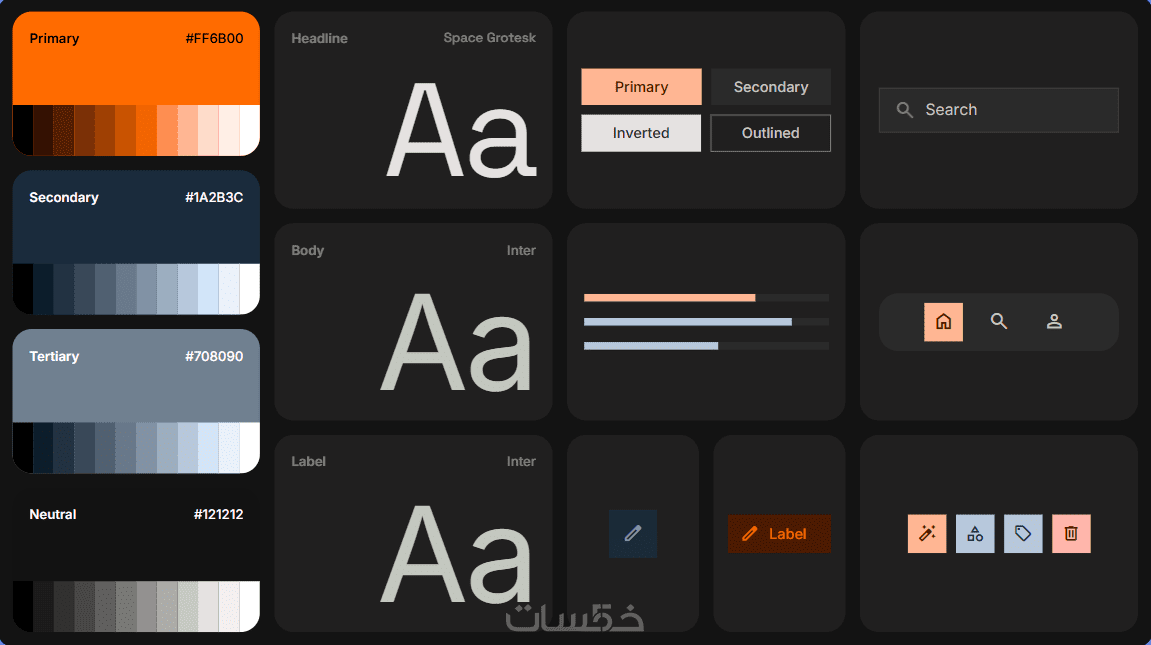The width and height of the screenshot is (1151, 645).
Task: Click the dark blue pencil edit button
Action: pos(633,533)
